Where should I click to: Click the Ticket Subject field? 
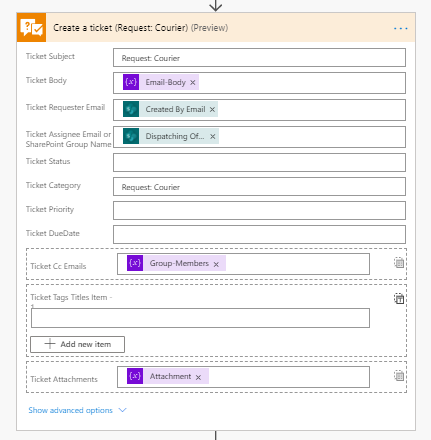[259, 58]
